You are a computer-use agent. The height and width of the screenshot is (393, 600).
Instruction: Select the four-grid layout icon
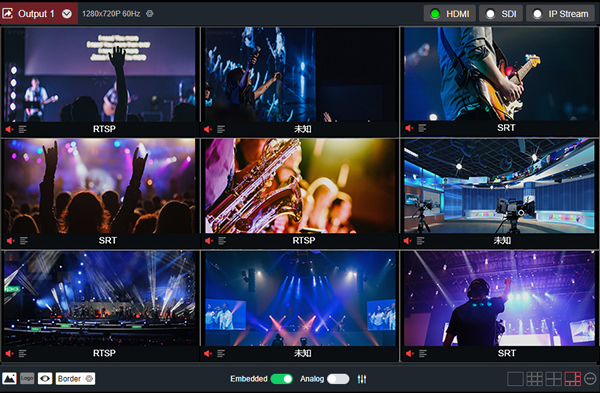553,379
